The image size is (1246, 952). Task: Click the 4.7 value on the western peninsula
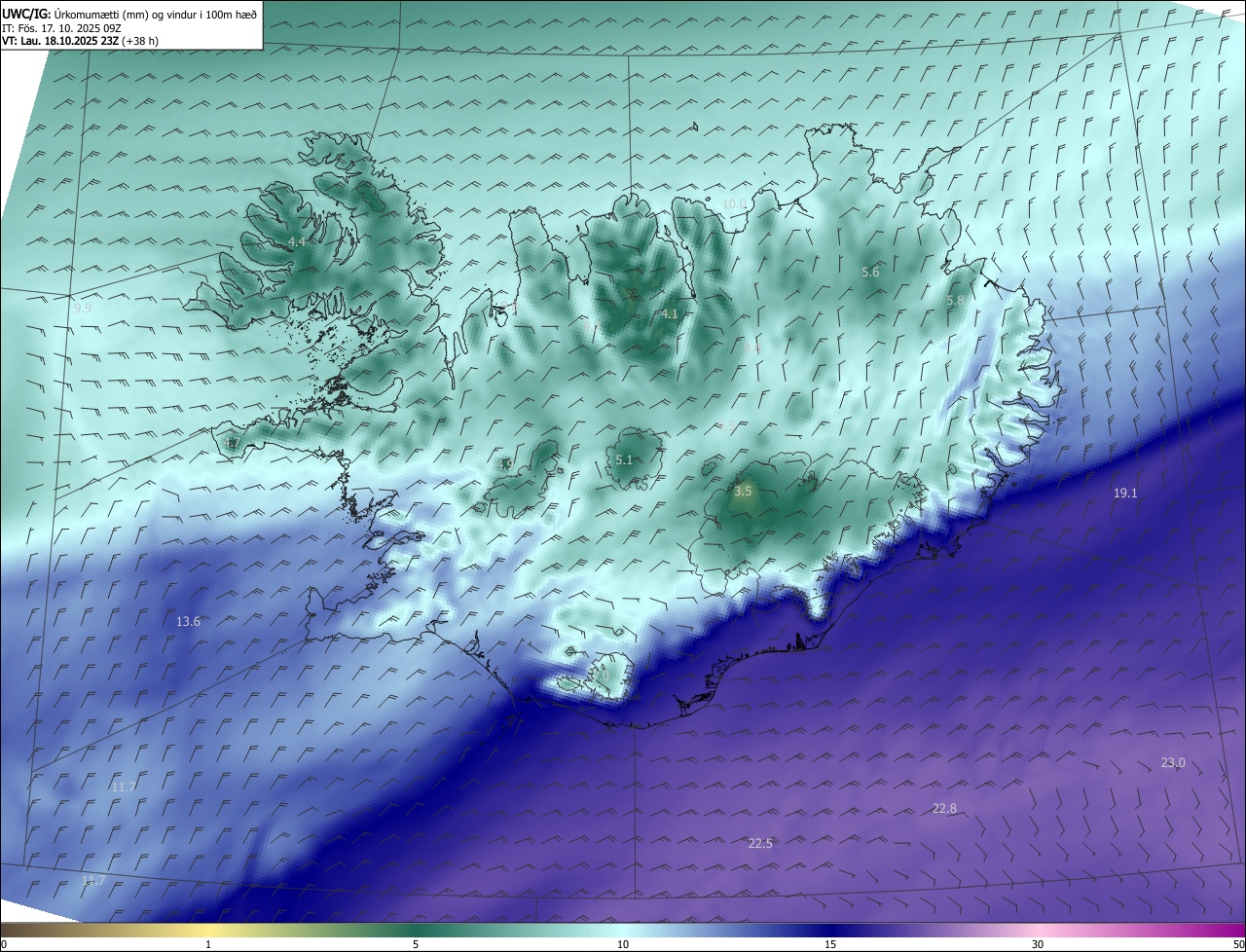(231, 444)
